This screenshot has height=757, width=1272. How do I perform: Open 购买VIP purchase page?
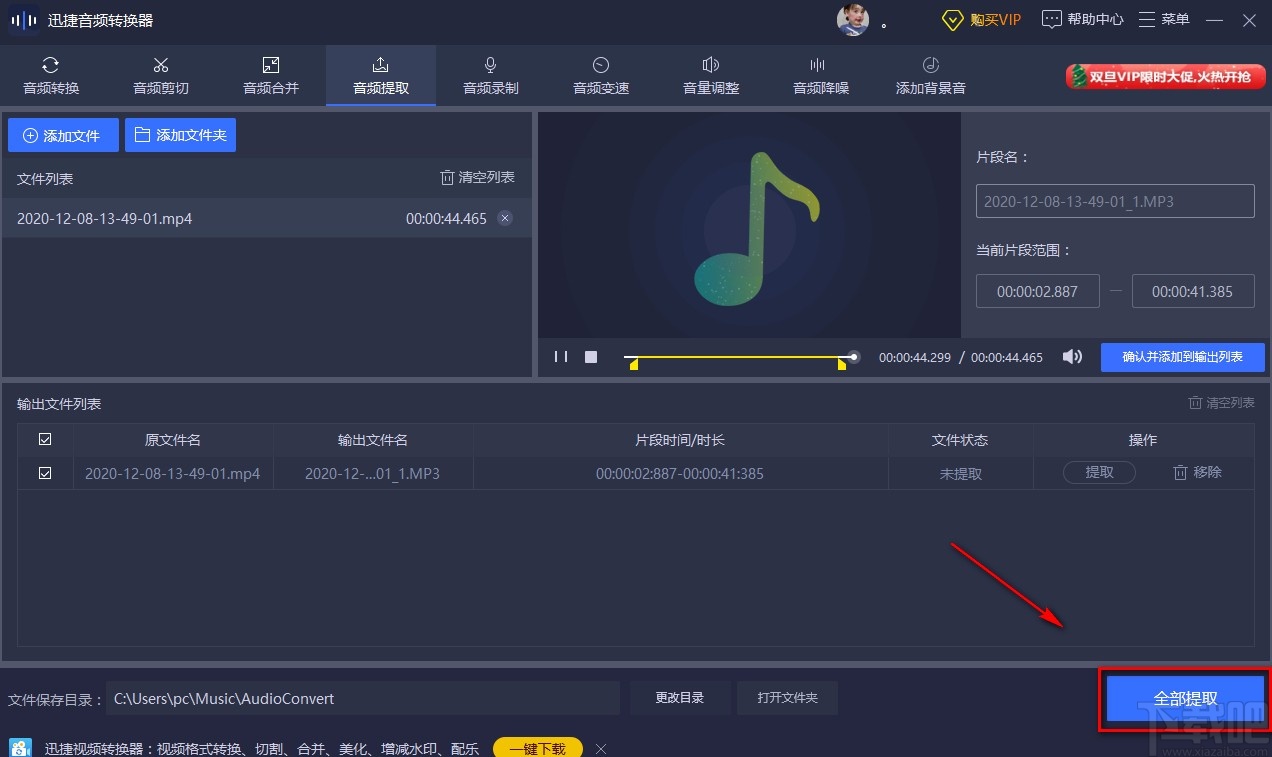(x=982, y=19)
